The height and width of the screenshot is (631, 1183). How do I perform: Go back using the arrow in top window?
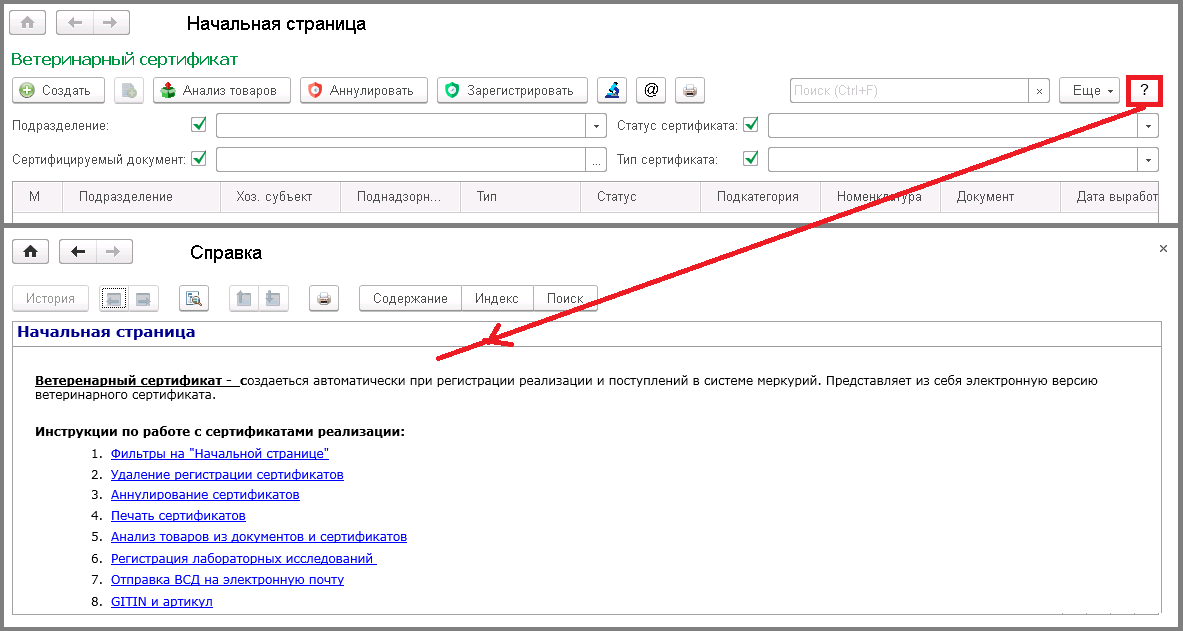[x=75, y=23]
